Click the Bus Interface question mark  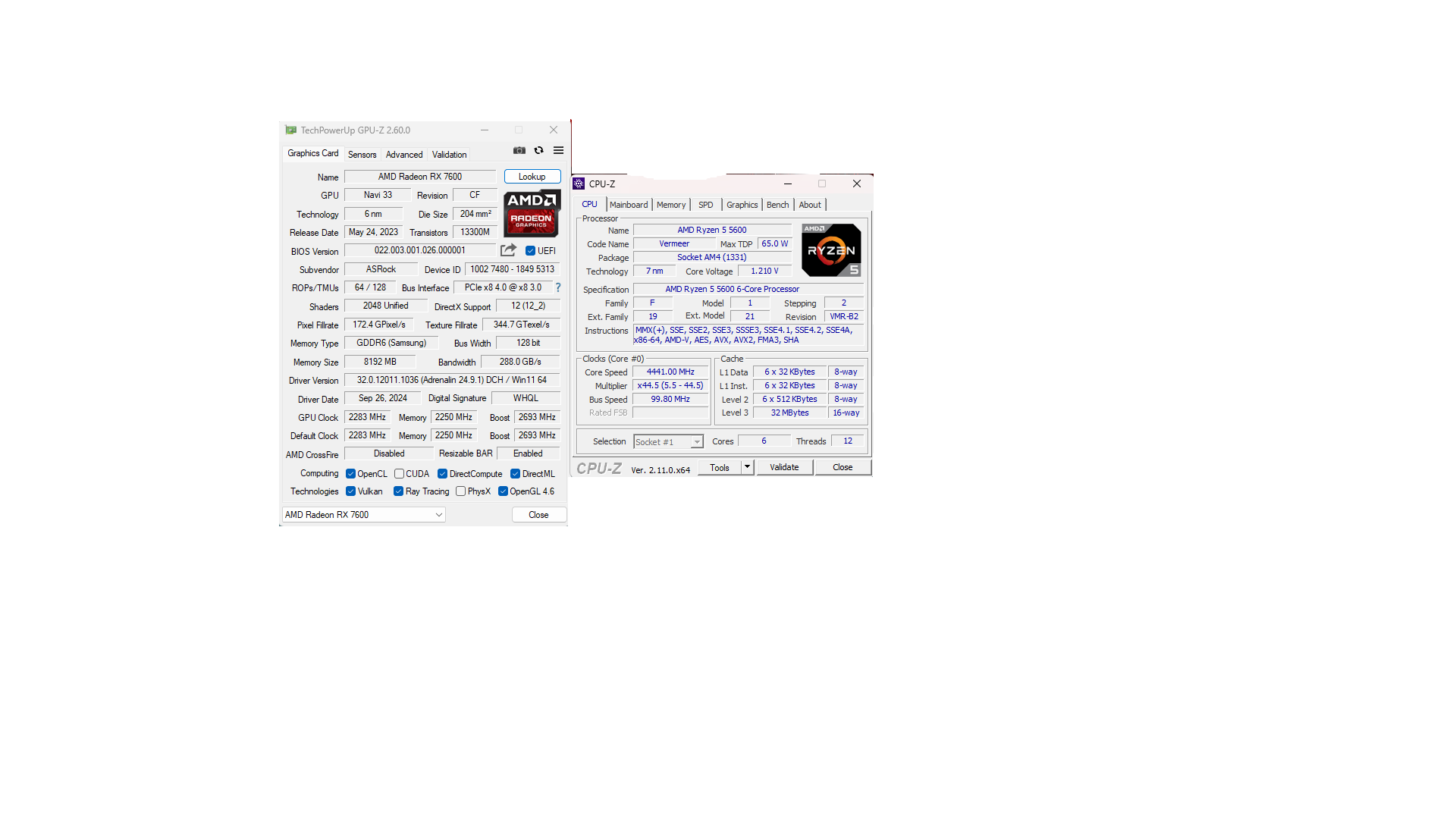(558, 287)
